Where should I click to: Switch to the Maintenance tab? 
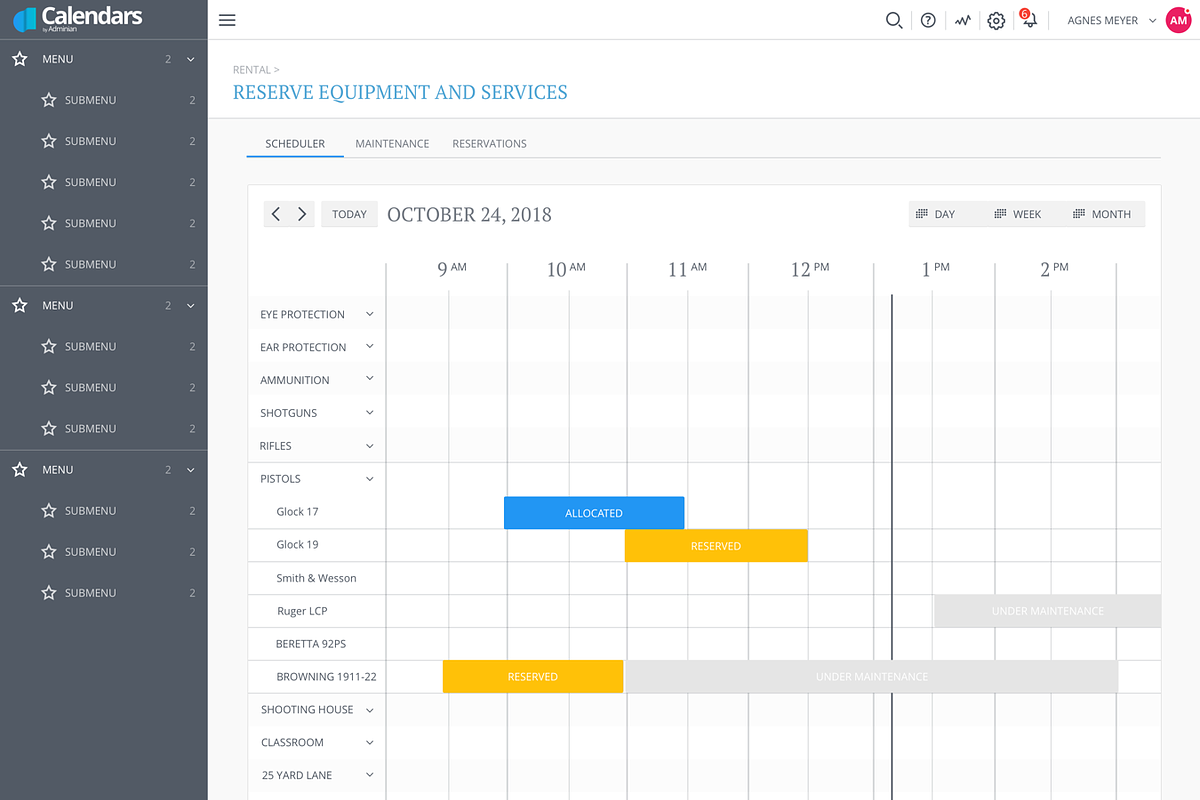point(392,144)
